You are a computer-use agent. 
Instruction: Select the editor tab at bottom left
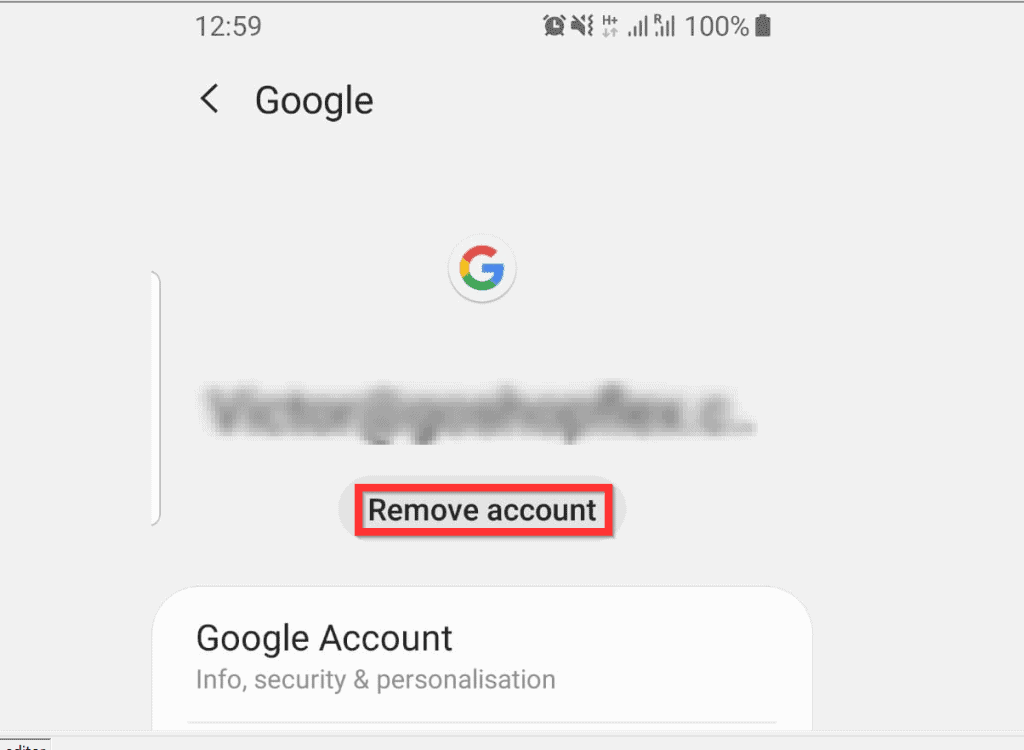[25, 744]
